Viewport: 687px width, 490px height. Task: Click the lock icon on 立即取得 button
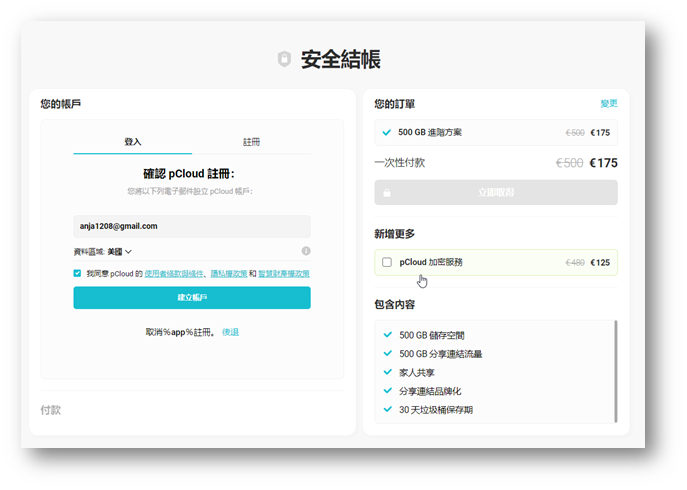tap(386, 192)
